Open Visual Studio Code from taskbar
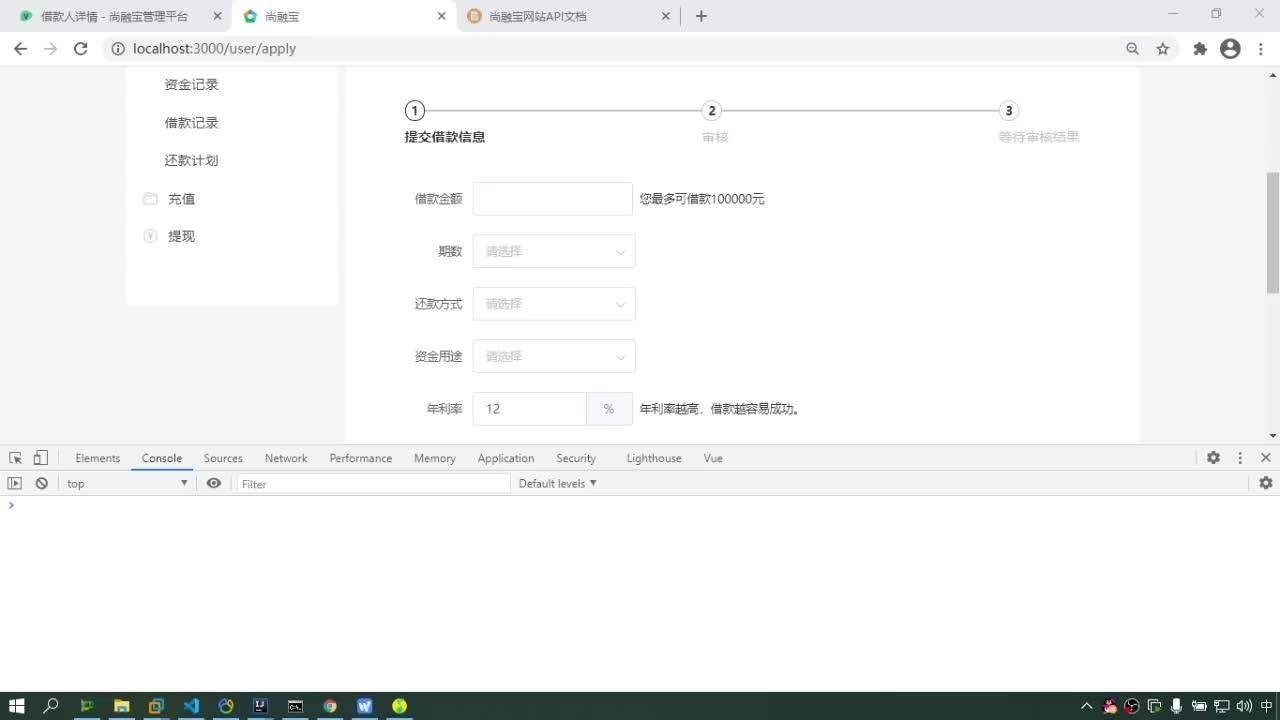The height and width of the screenshot is (720, 1280). (x=191, y=706)
